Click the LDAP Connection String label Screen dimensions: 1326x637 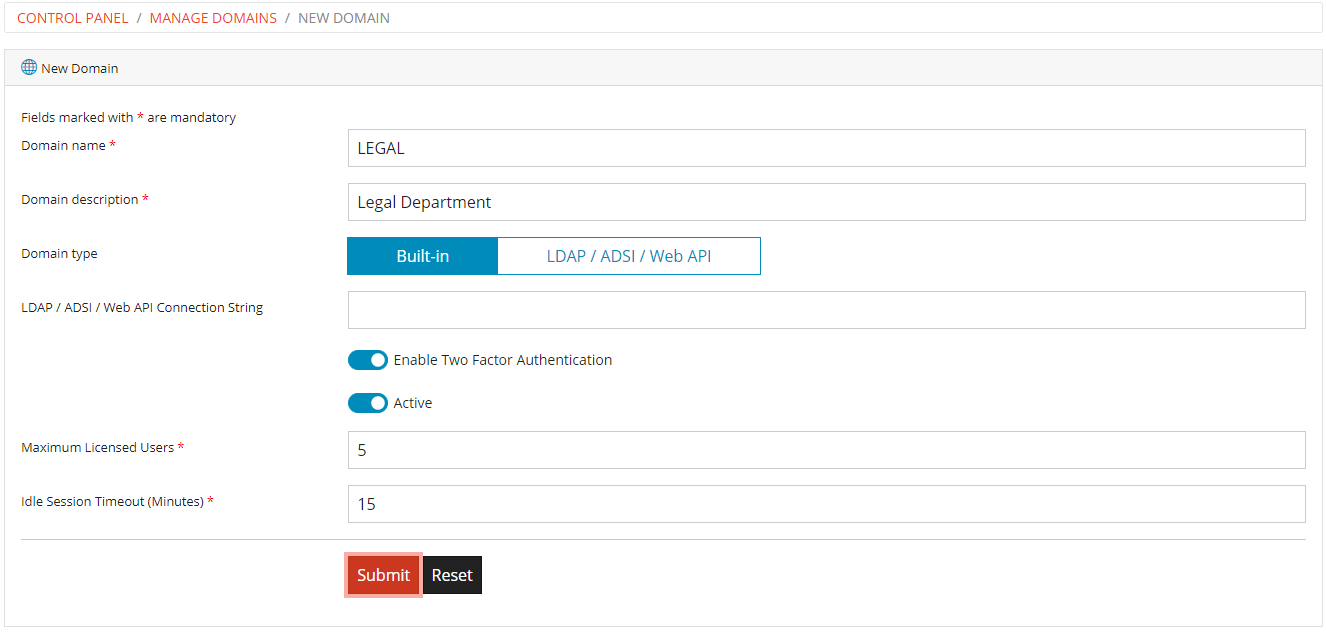[142, 308]
